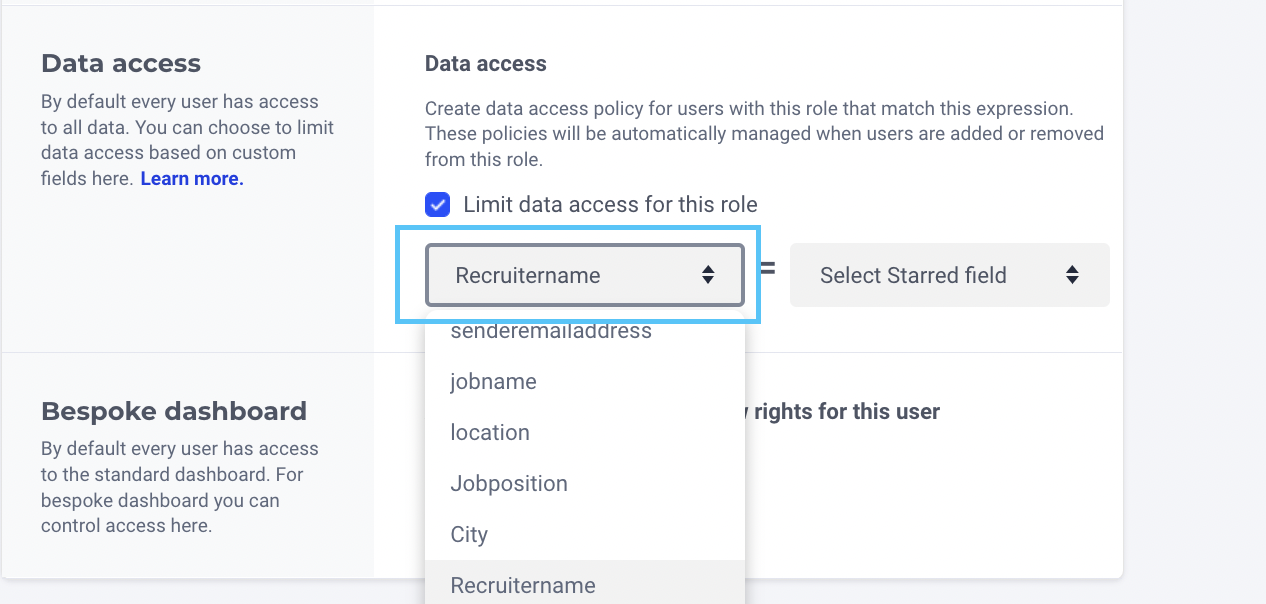Click the arrows icon on Starred field selector

pyautogui.click(x=1072, y=275)
